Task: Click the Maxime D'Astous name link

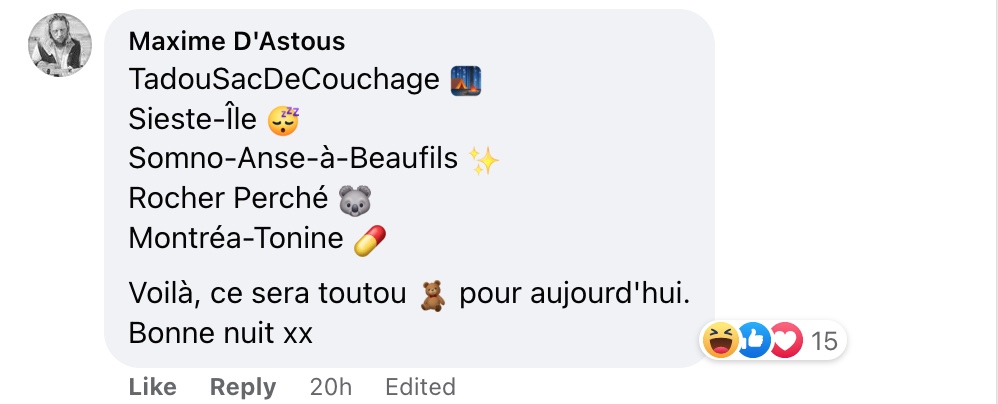Action: point(237,42)
